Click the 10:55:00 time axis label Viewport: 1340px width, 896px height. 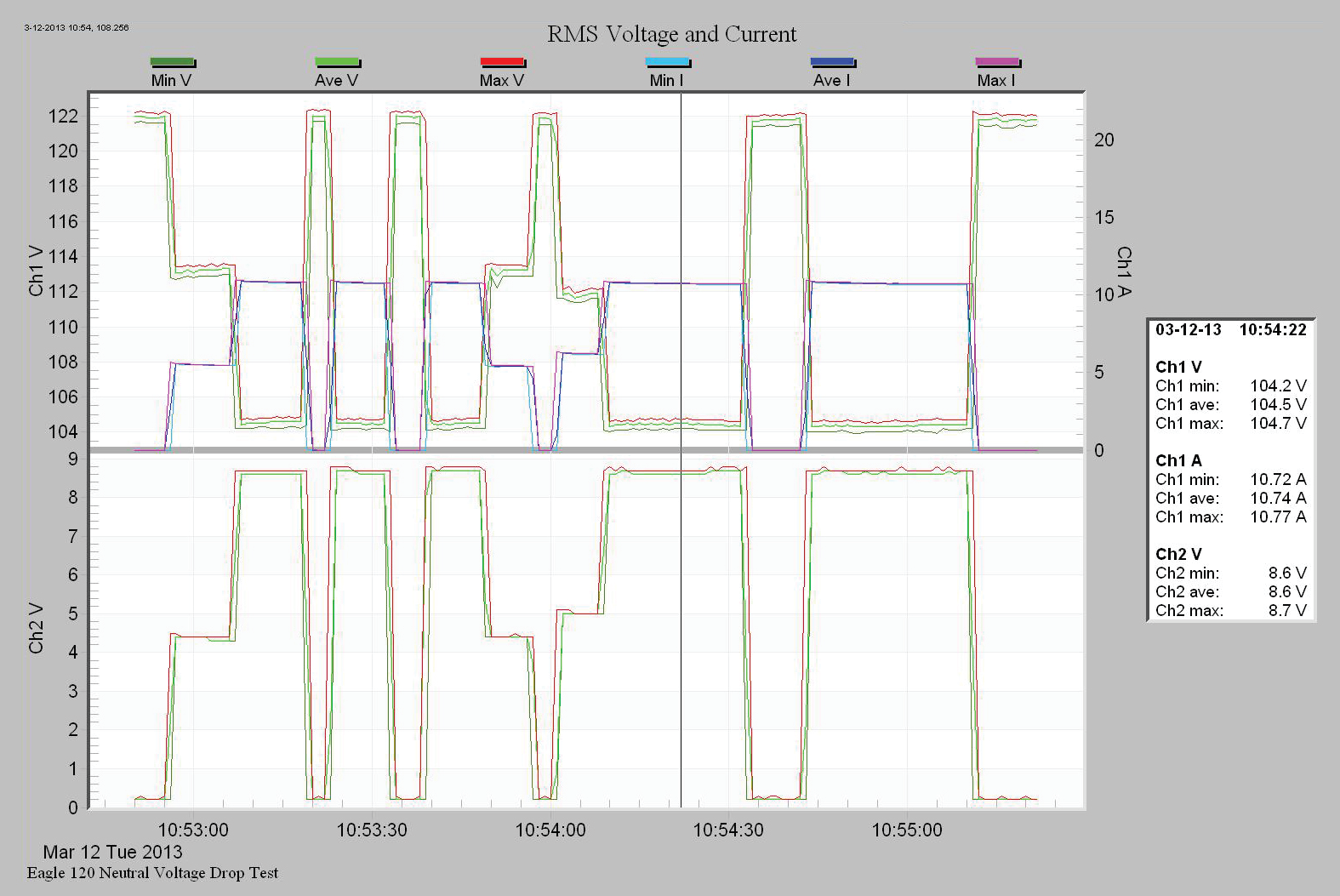(907, 830)
